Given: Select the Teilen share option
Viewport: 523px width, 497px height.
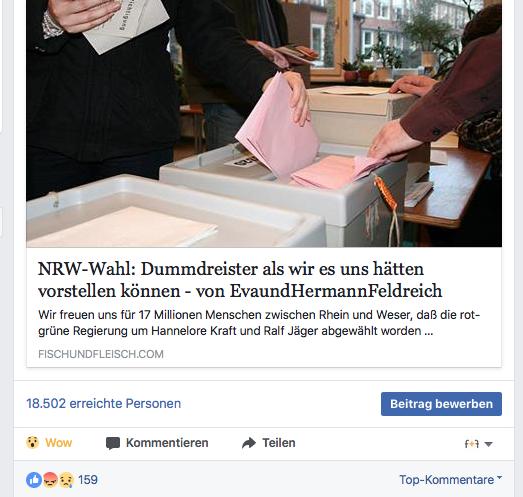Looking at the screenshot, I should [269, 443].
